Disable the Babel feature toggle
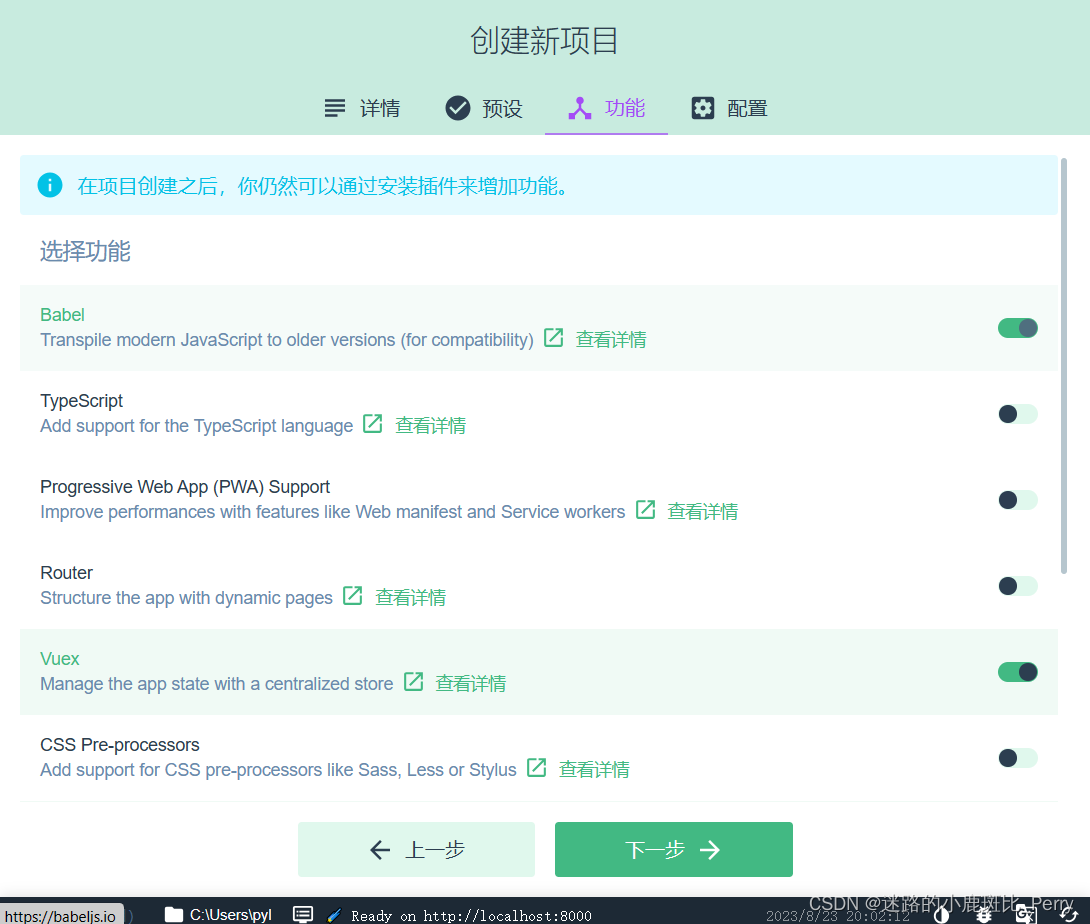Viewport: 1090px width, 924px height. point(1017,328)
